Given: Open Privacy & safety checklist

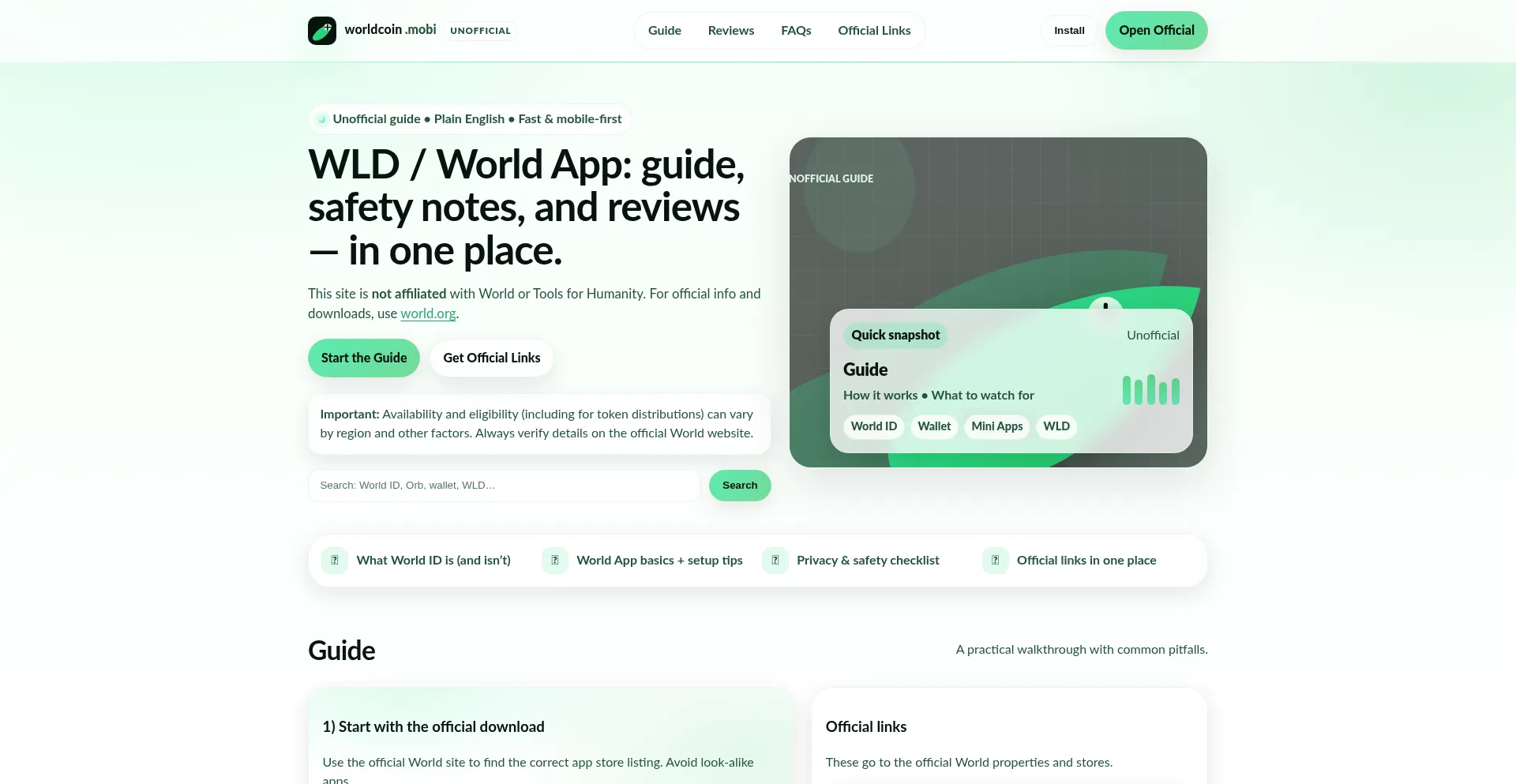Looking at the screenshot, I should click(868, 561).
